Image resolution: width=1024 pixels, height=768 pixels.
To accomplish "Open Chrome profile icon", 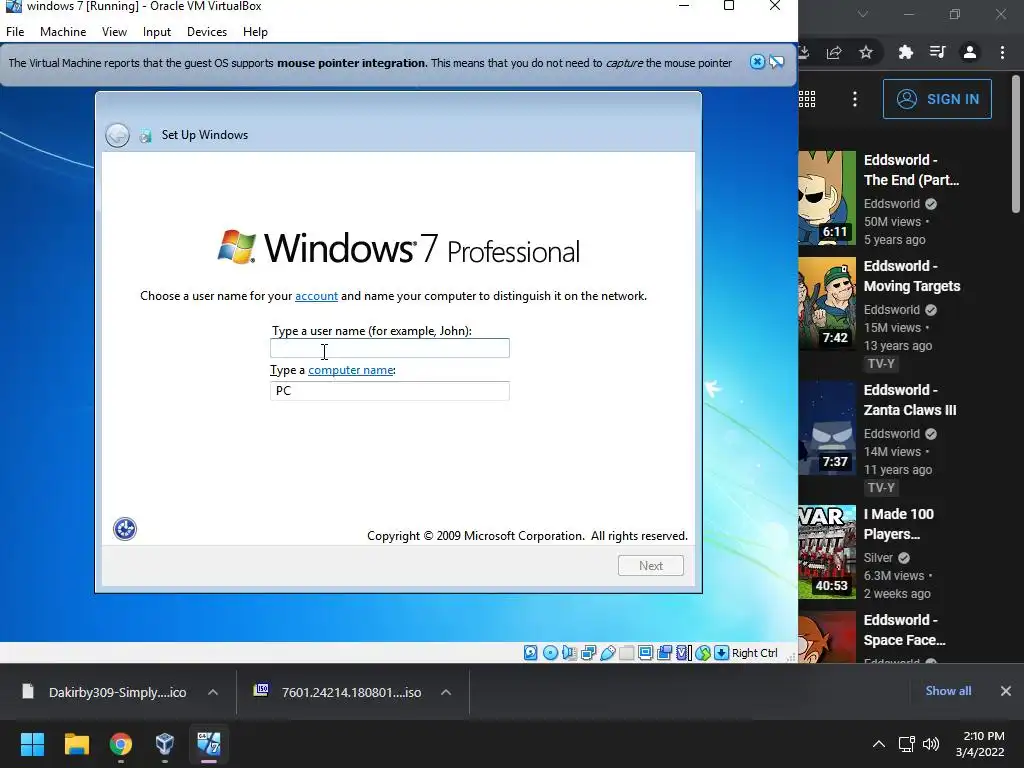I will [970, 52].
